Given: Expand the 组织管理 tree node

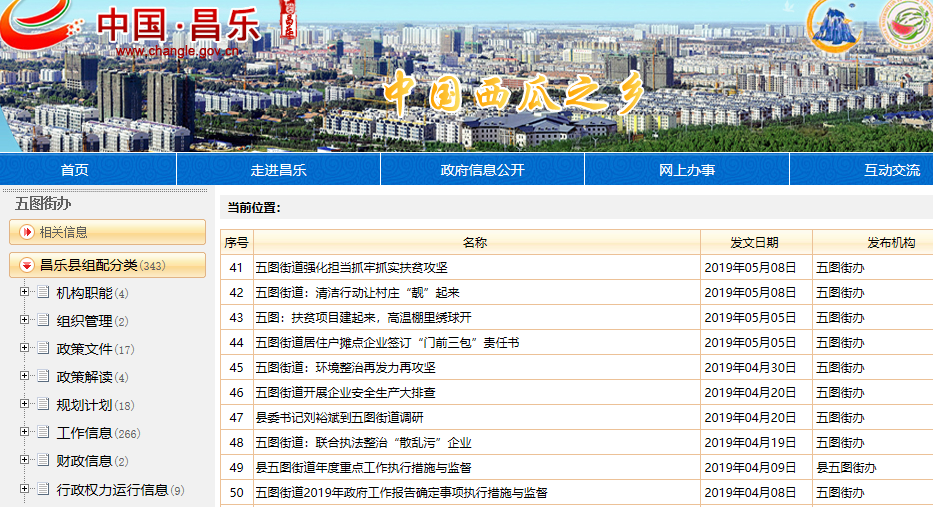Looking at the screenshot, I should 25,321.
